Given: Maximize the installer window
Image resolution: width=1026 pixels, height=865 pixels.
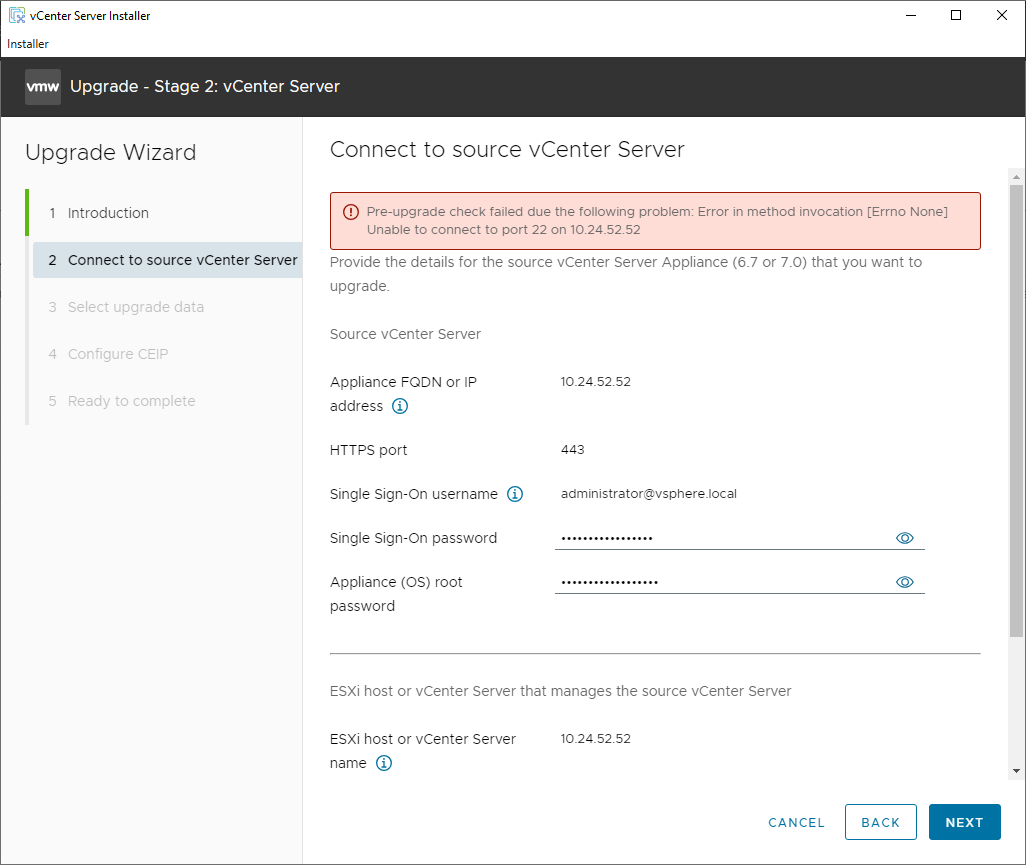Looking at the screenshot, I should (x=956, y=15).
